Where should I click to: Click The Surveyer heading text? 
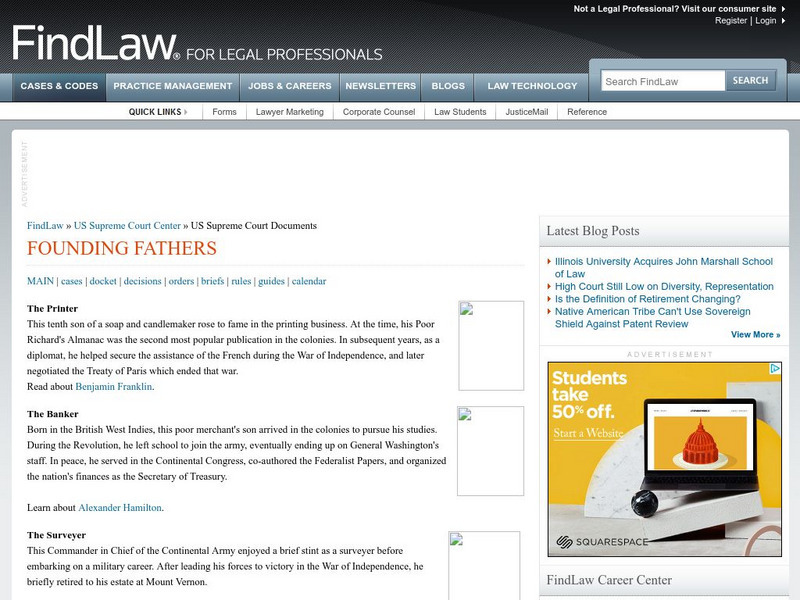click(x=56, y=535)
